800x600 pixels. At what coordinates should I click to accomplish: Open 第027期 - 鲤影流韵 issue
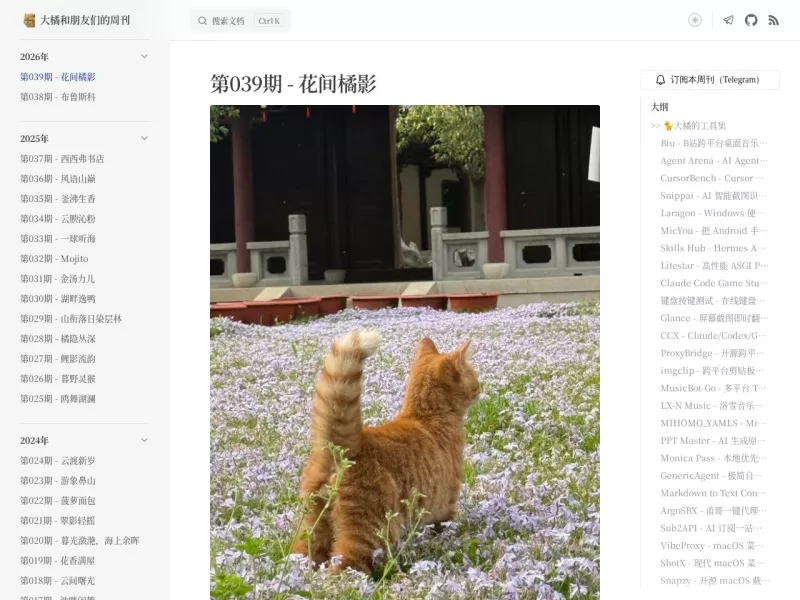[58, 358]
